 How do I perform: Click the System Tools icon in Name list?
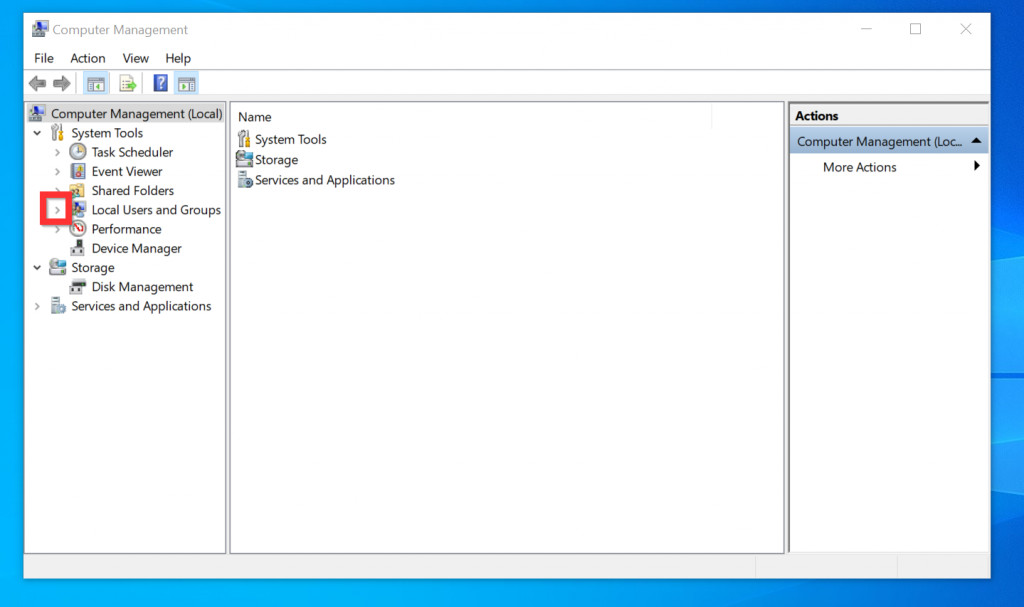[244, 139]
